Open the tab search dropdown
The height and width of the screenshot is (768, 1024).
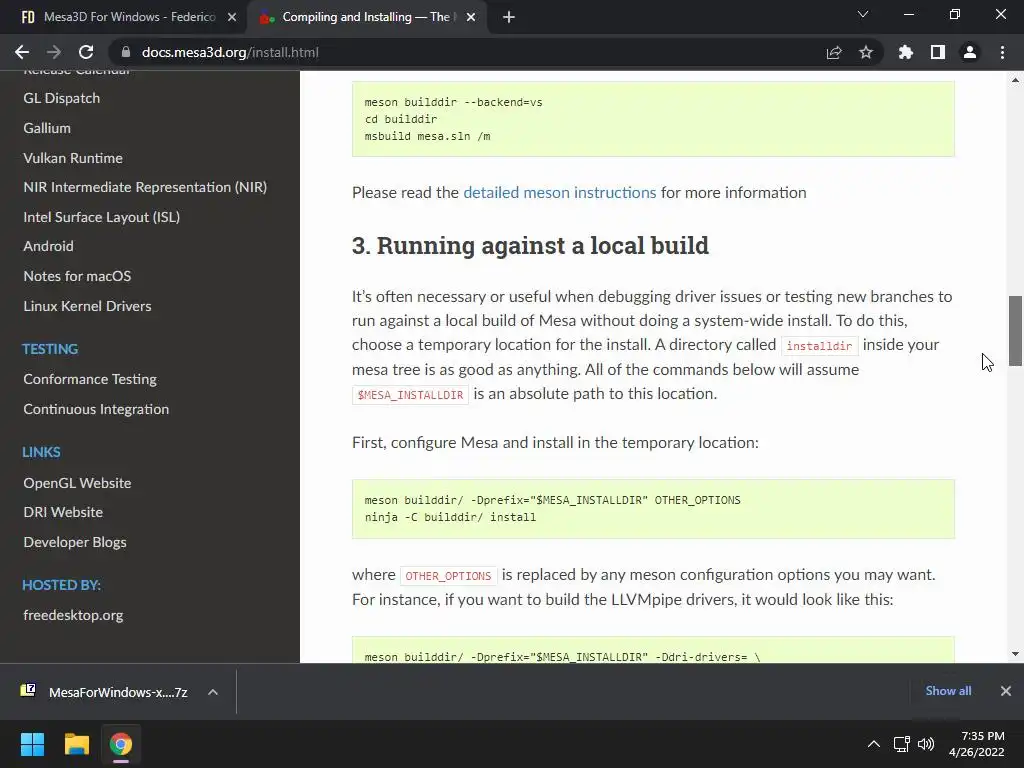863,14
